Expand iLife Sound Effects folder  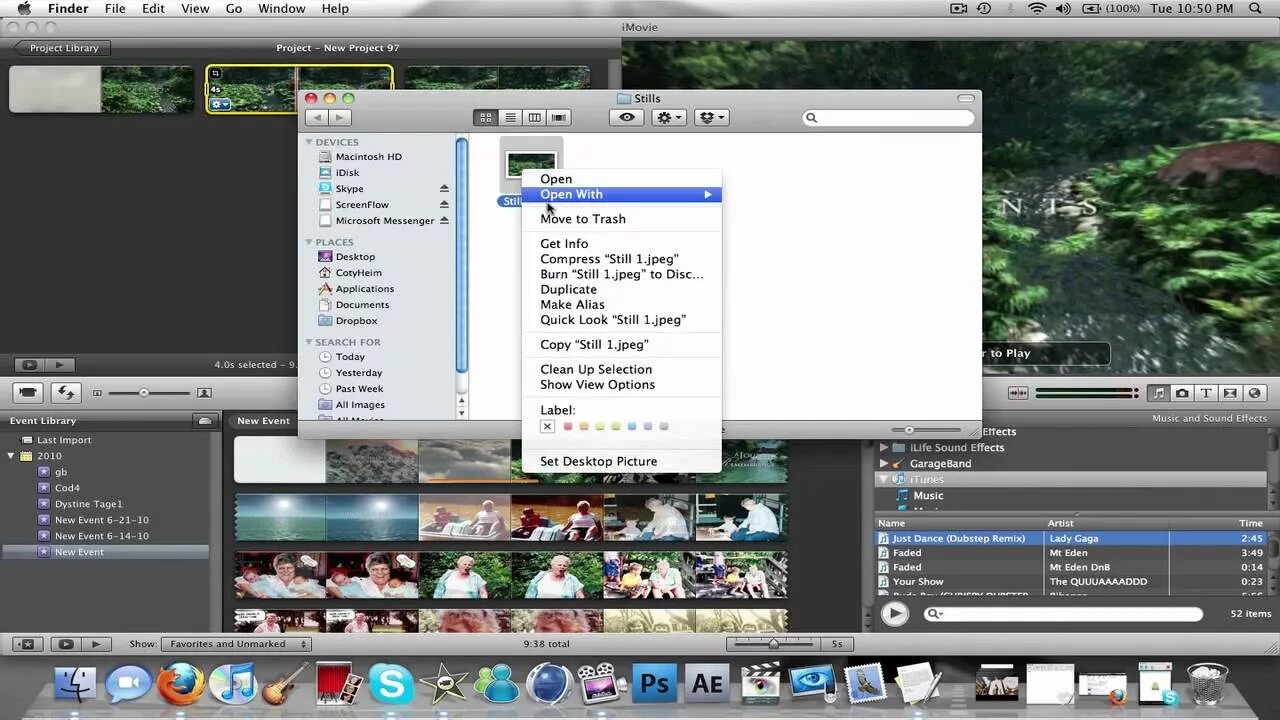click(x=884, y=448)
